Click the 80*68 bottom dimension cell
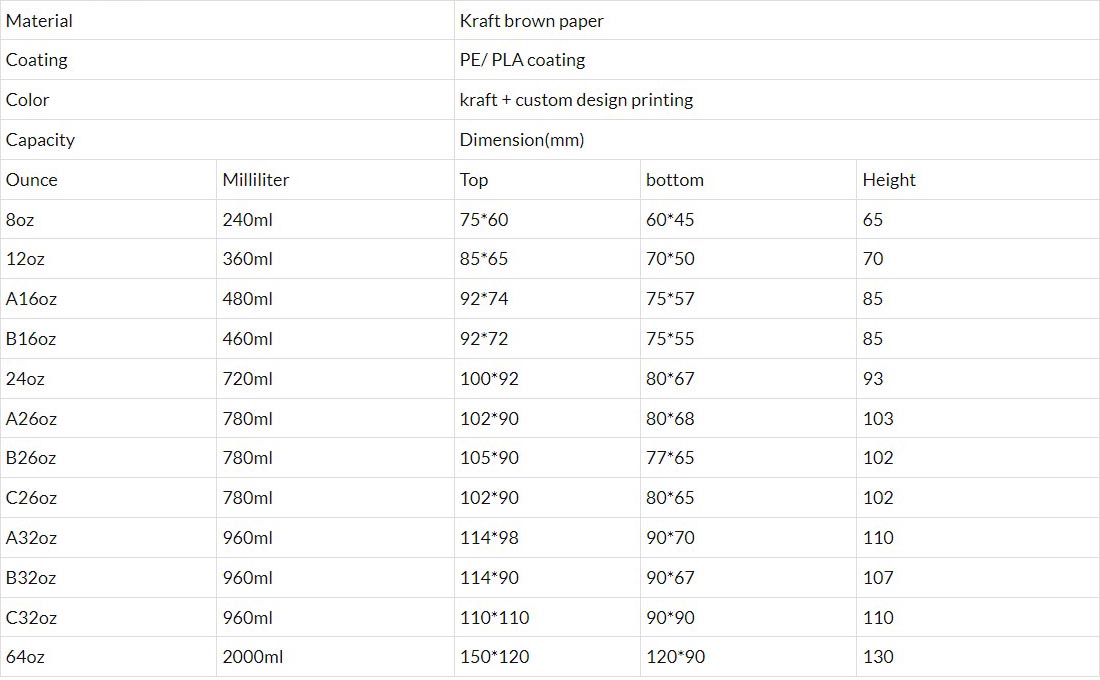Screen dimensions: 1100x680 point(670,419)
